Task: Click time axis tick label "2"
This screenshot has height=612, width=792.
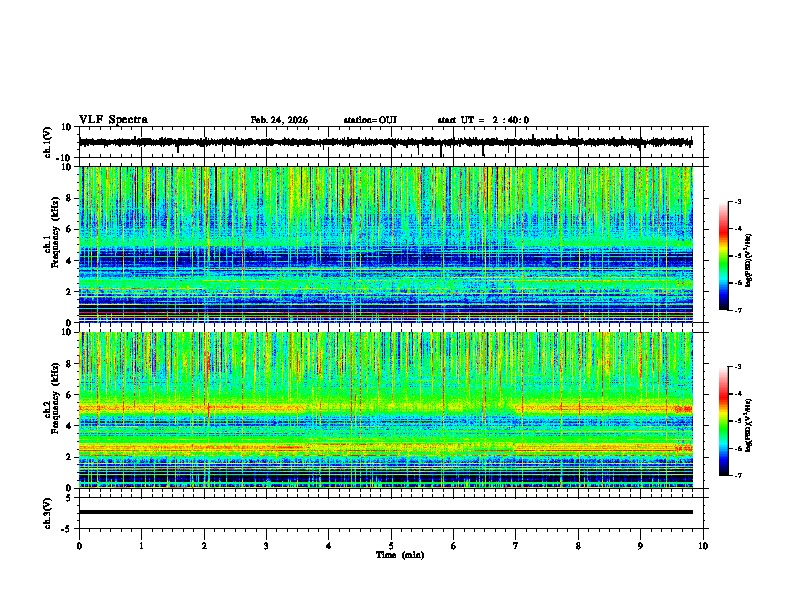Action: [x=204, y=546]
